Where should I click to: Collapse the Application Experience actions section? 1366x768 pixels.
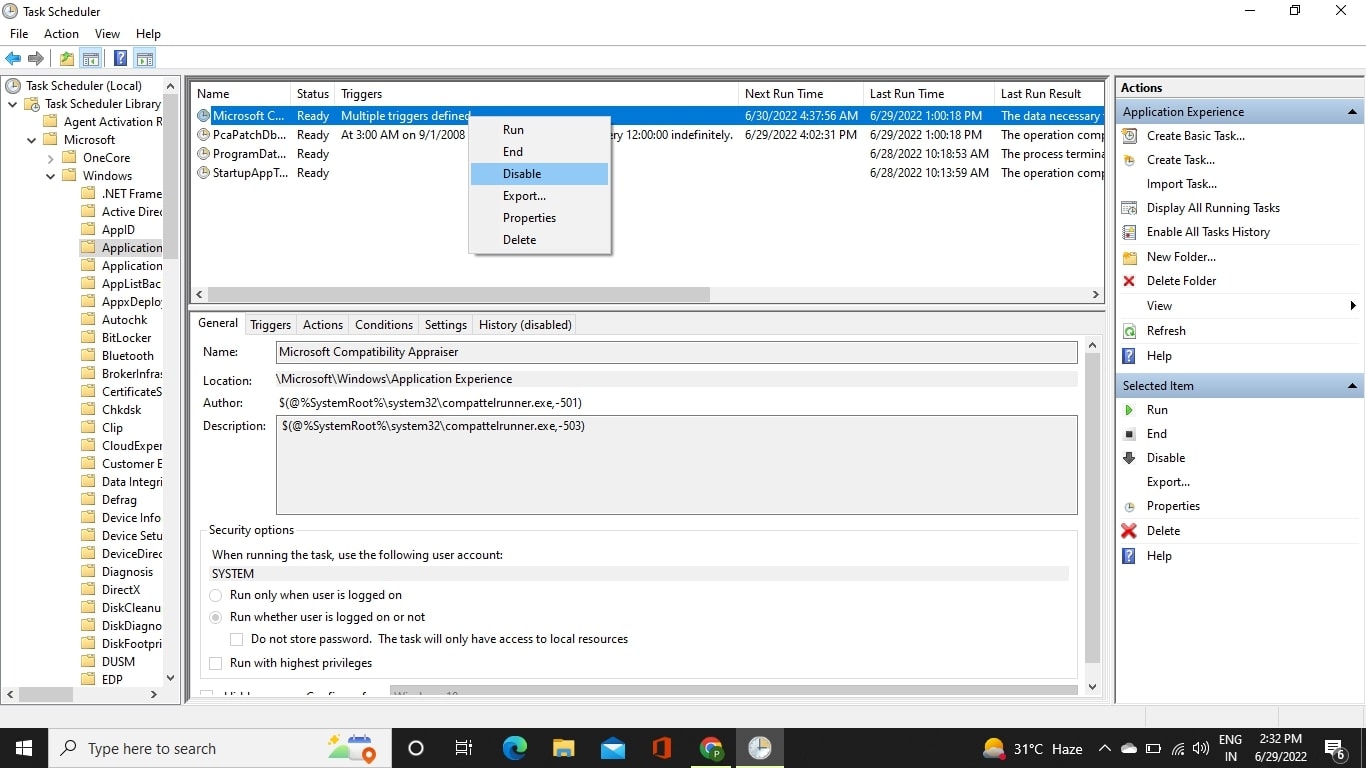point(1352,112)
